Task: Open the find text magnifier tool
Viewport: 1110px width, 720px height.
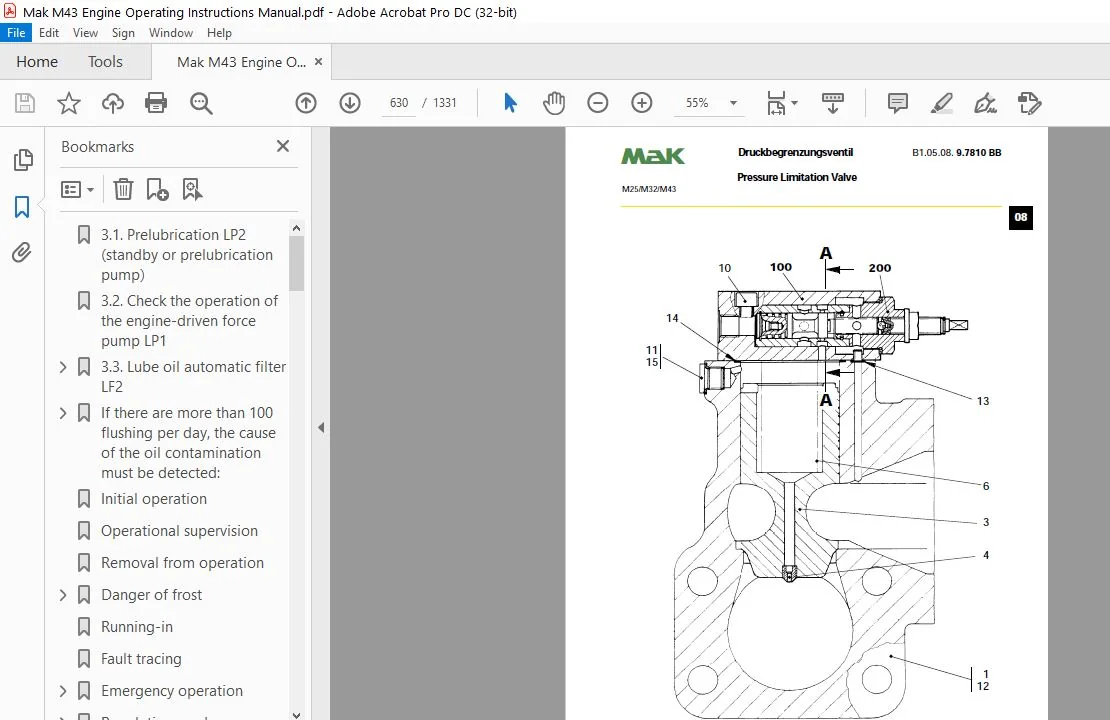Action: coord(201,103)
